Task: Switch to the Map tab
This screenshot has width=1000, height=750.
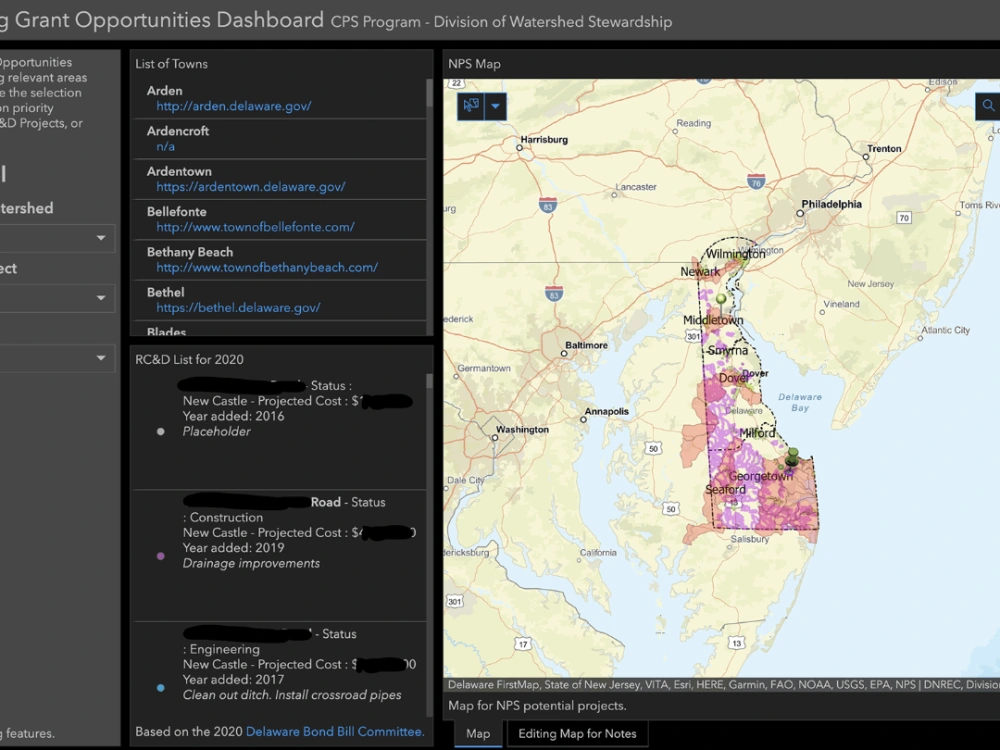Action: pos(478,733)
